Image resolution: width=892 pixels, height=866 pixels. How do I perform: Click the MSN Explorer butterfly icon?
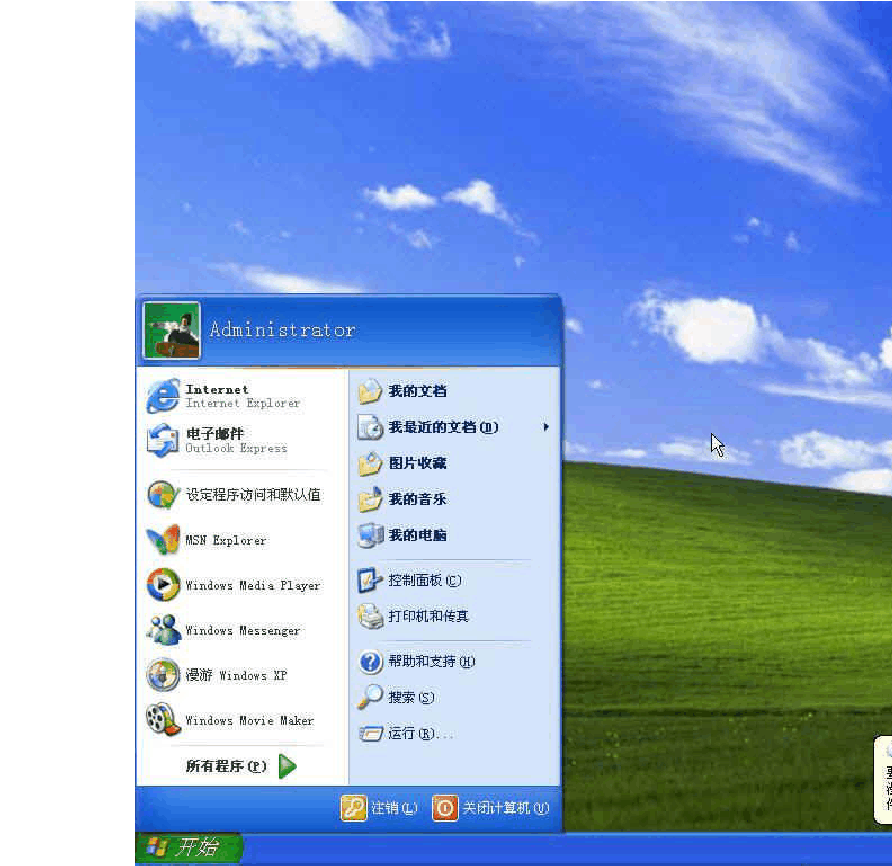tap(163, 539)
